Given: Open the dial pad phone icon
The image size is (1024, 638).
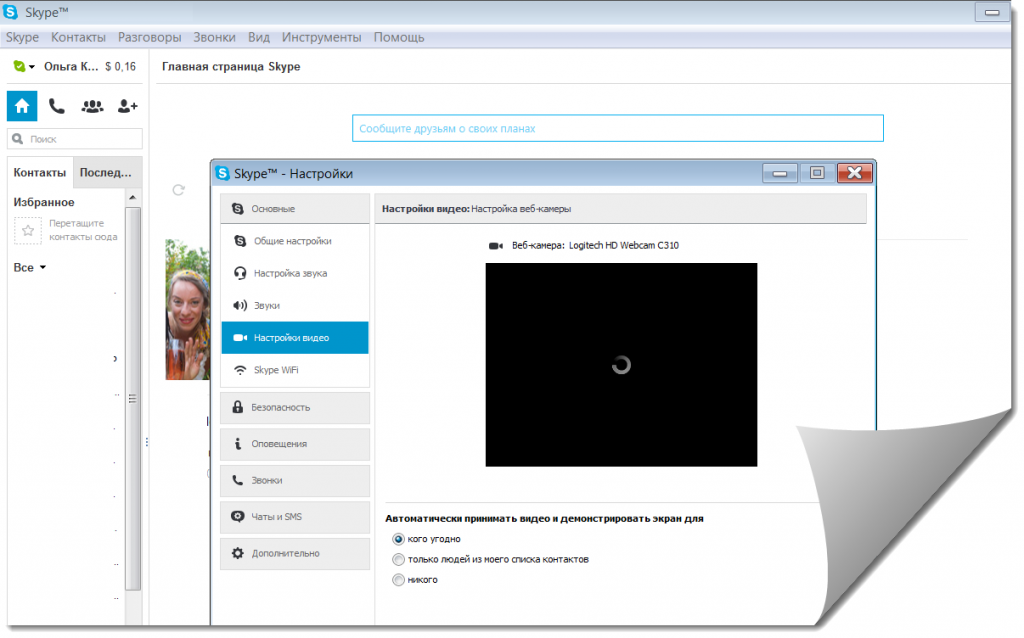Looking at the screenshot, I should click(57, 106).
